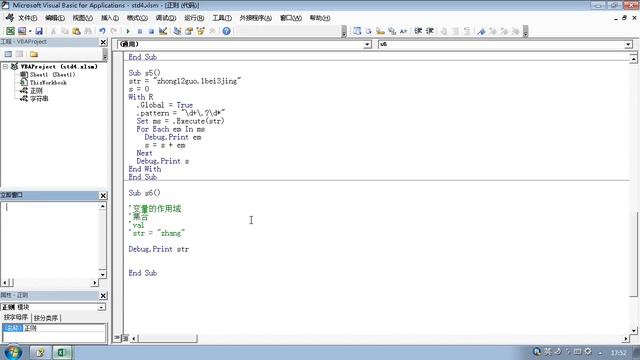The image size is (640, 360).
Task: Click inside the immediate window text area
Action: pyautogui.click(x=50, y=240)
